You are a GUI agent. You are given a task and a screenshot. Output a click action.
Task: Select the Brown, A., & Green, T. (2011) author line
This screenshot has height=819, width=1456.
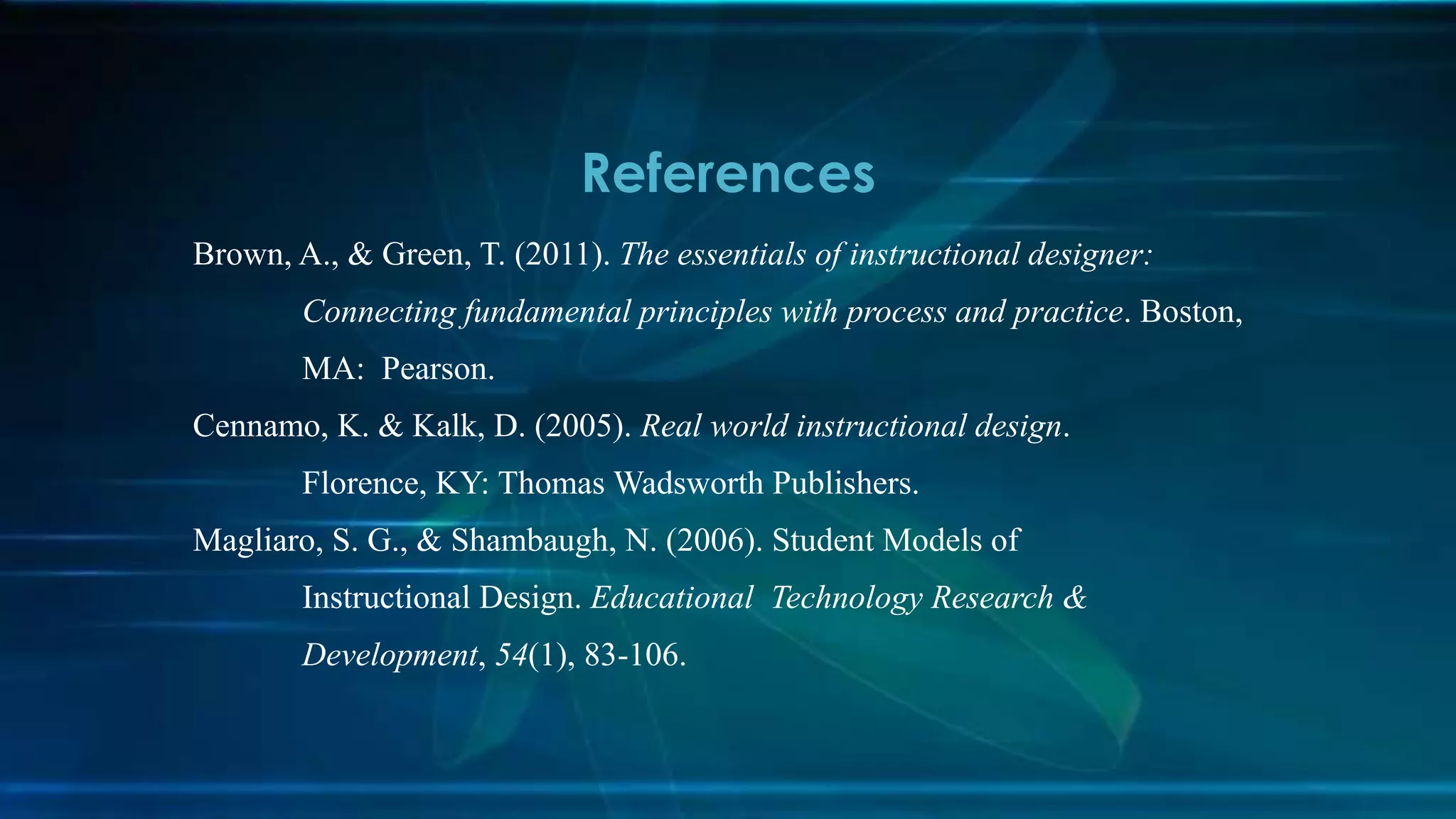coord(672,255)
